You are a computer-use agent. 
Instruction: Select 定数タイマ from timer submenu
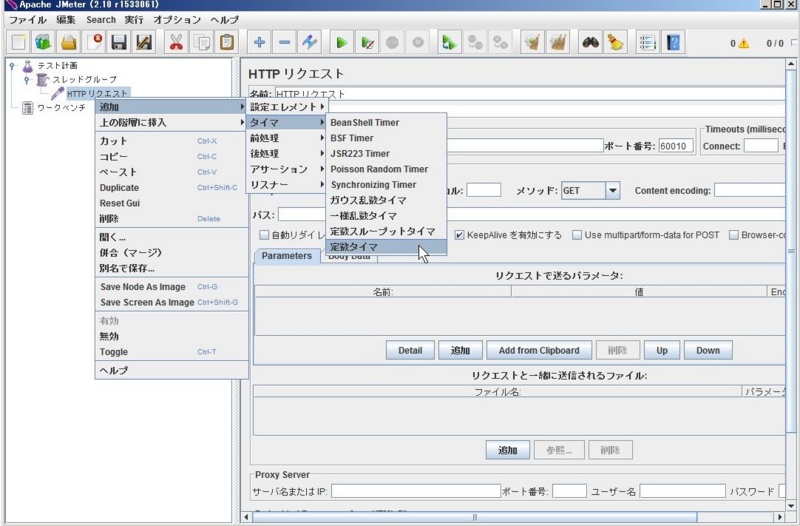pos(386,247)
